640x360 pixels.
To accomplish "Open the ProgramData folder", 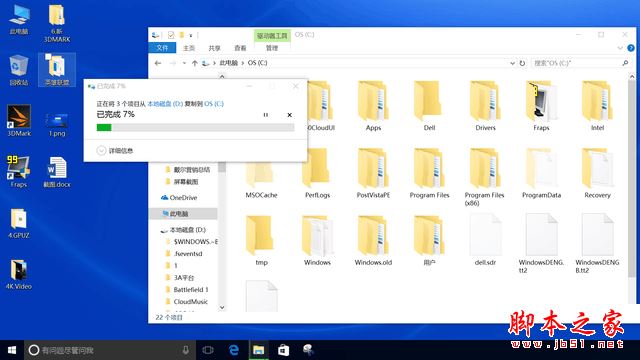I will point(541,173).
